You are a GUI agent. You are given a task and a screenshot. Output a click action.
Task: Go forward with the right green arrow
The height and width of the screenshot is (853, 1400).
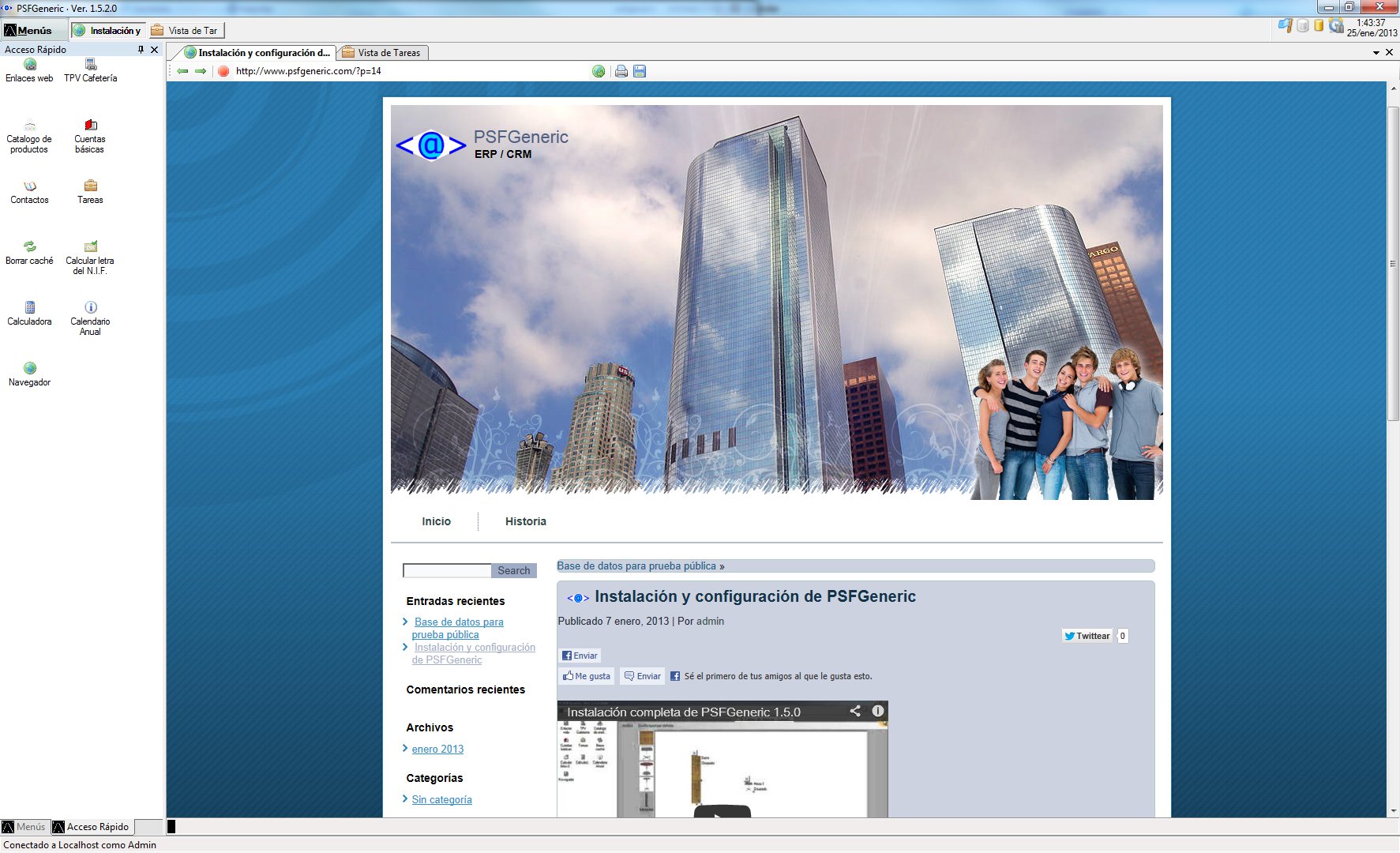[x=201, y=71]
